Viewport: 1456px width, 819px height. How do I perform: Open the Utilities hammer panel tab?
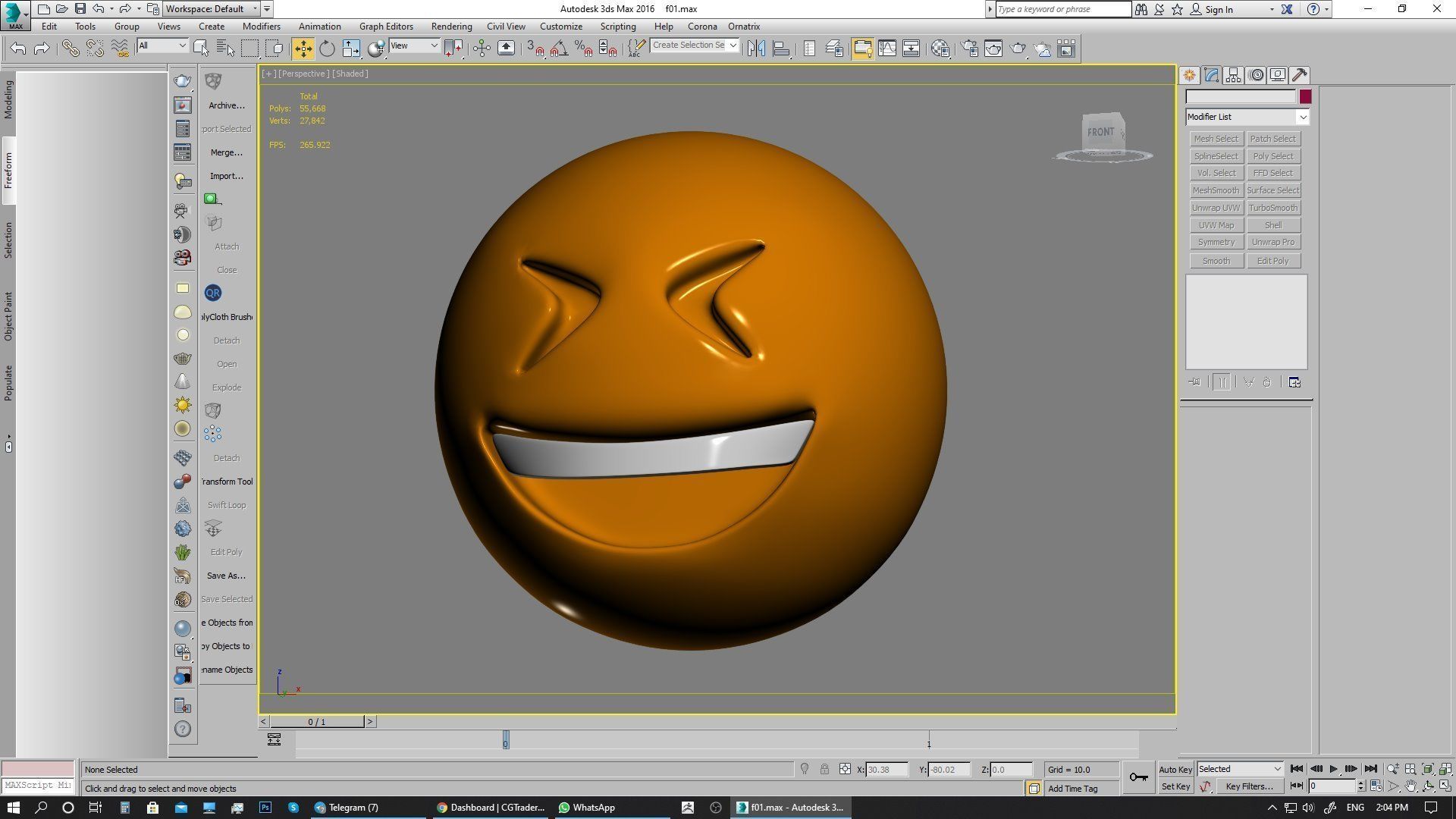[1300, 75]
